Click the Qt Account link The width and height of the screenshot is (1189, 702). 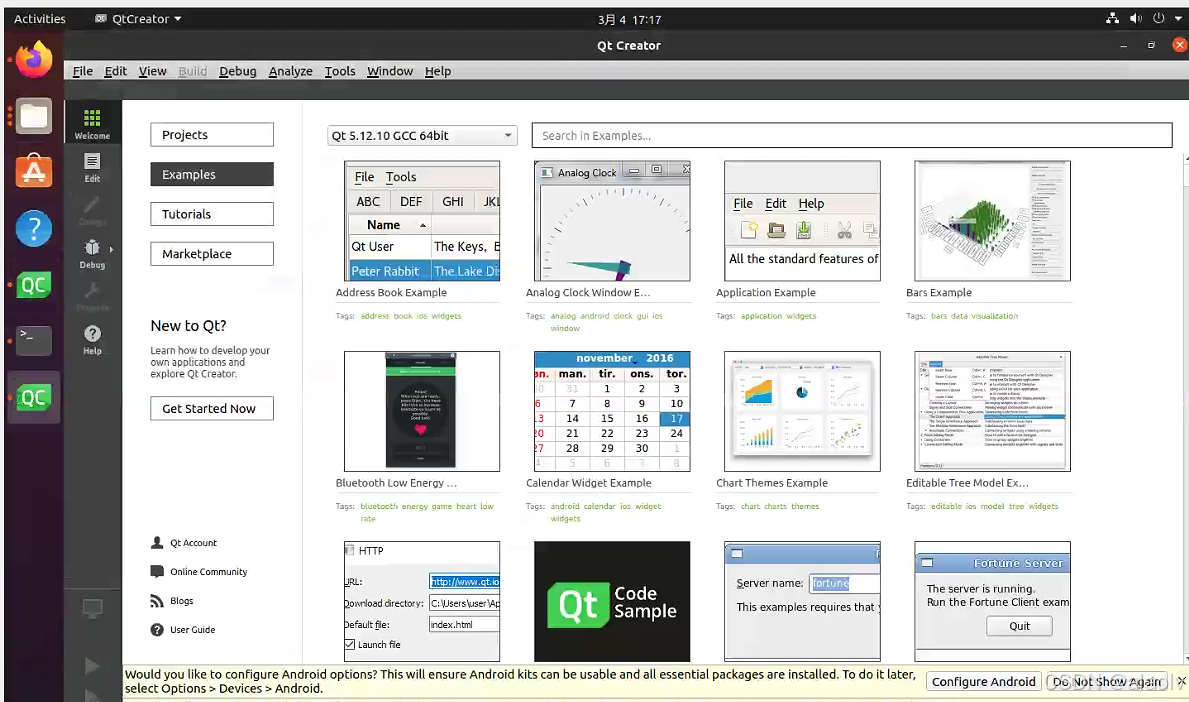point(193,543)
